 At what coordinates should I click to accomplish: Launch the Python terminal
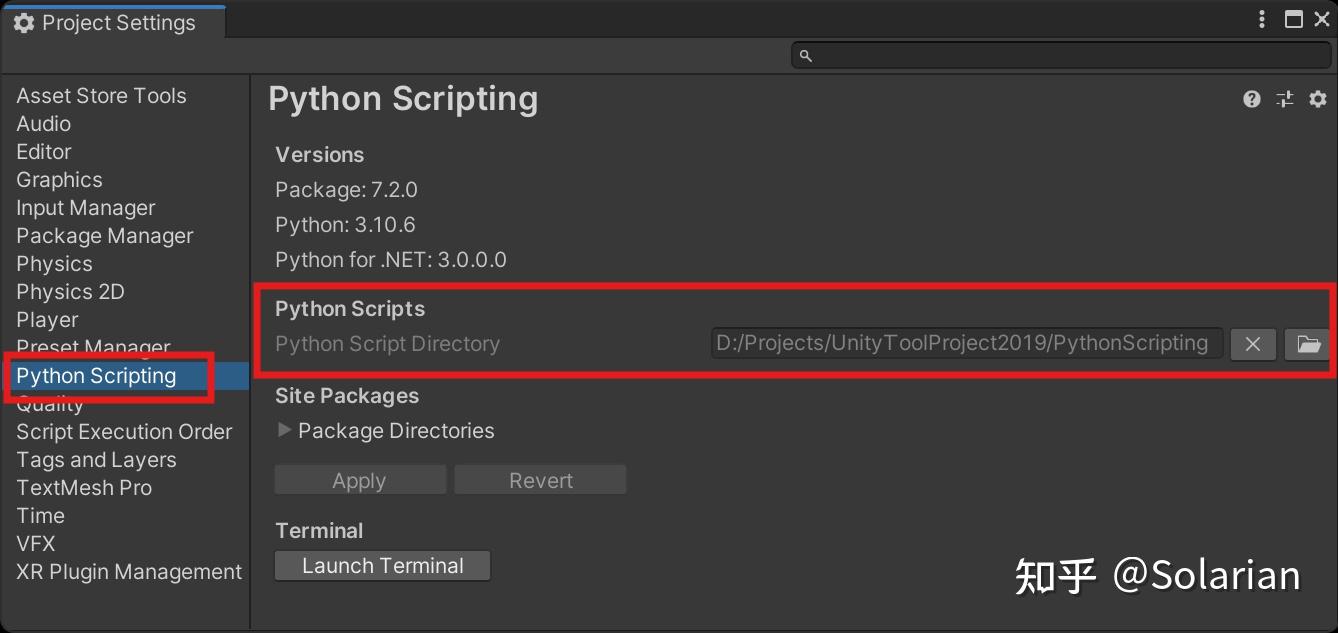pyautogui.click(x=382, y=565)
